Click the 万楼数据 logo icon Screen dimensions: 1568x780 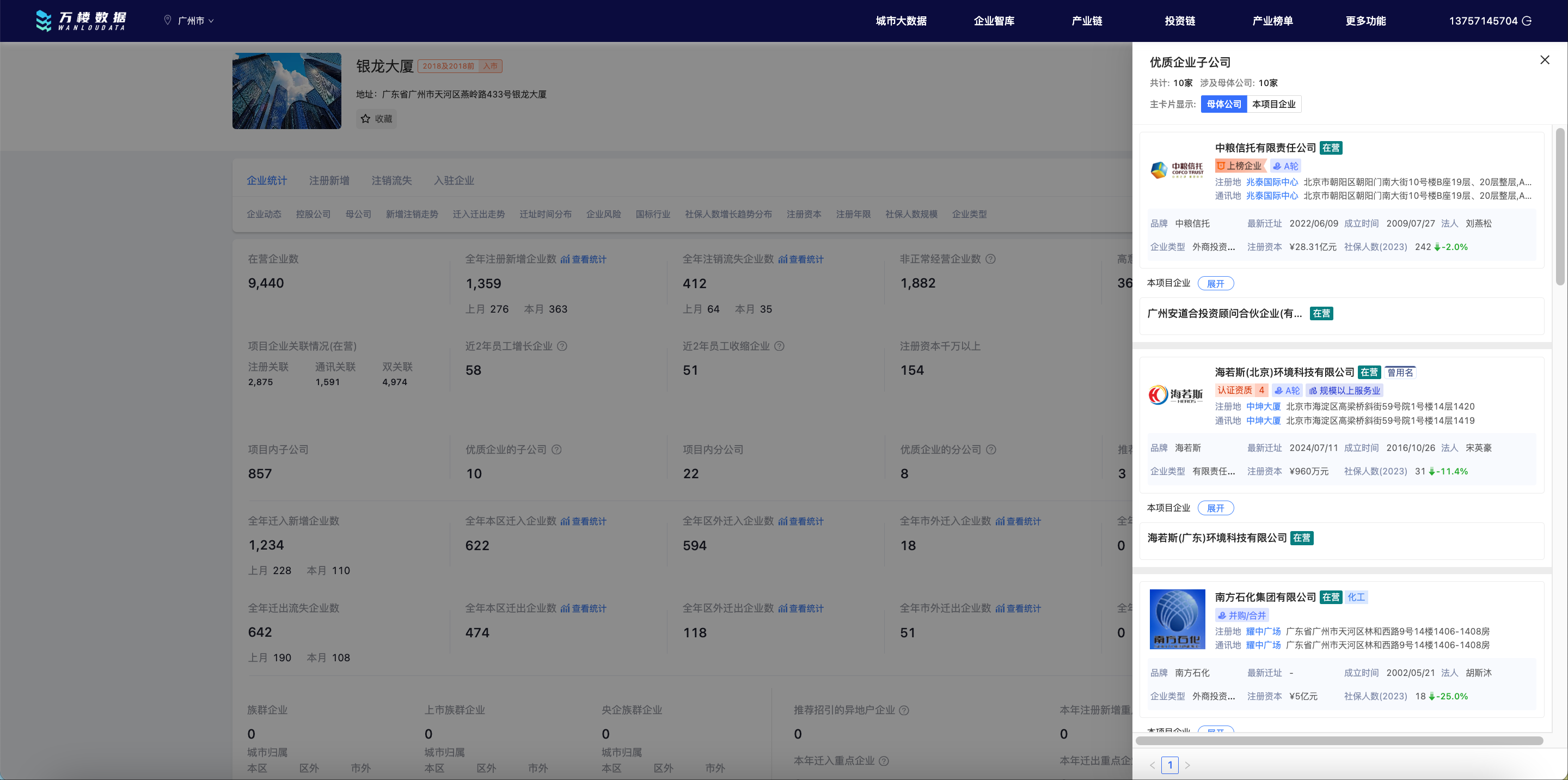coord(44,21)
